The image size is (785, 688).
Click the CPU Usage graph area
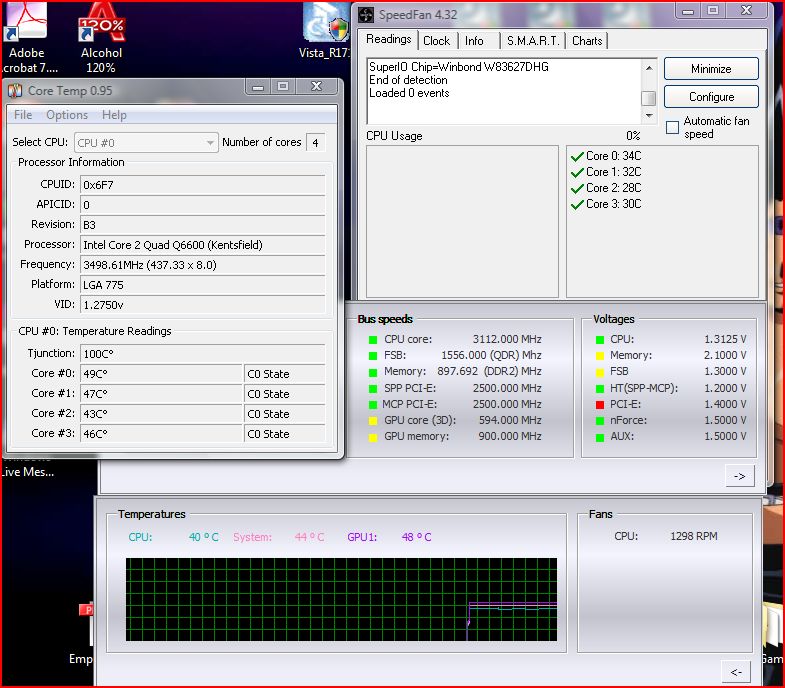462,221
